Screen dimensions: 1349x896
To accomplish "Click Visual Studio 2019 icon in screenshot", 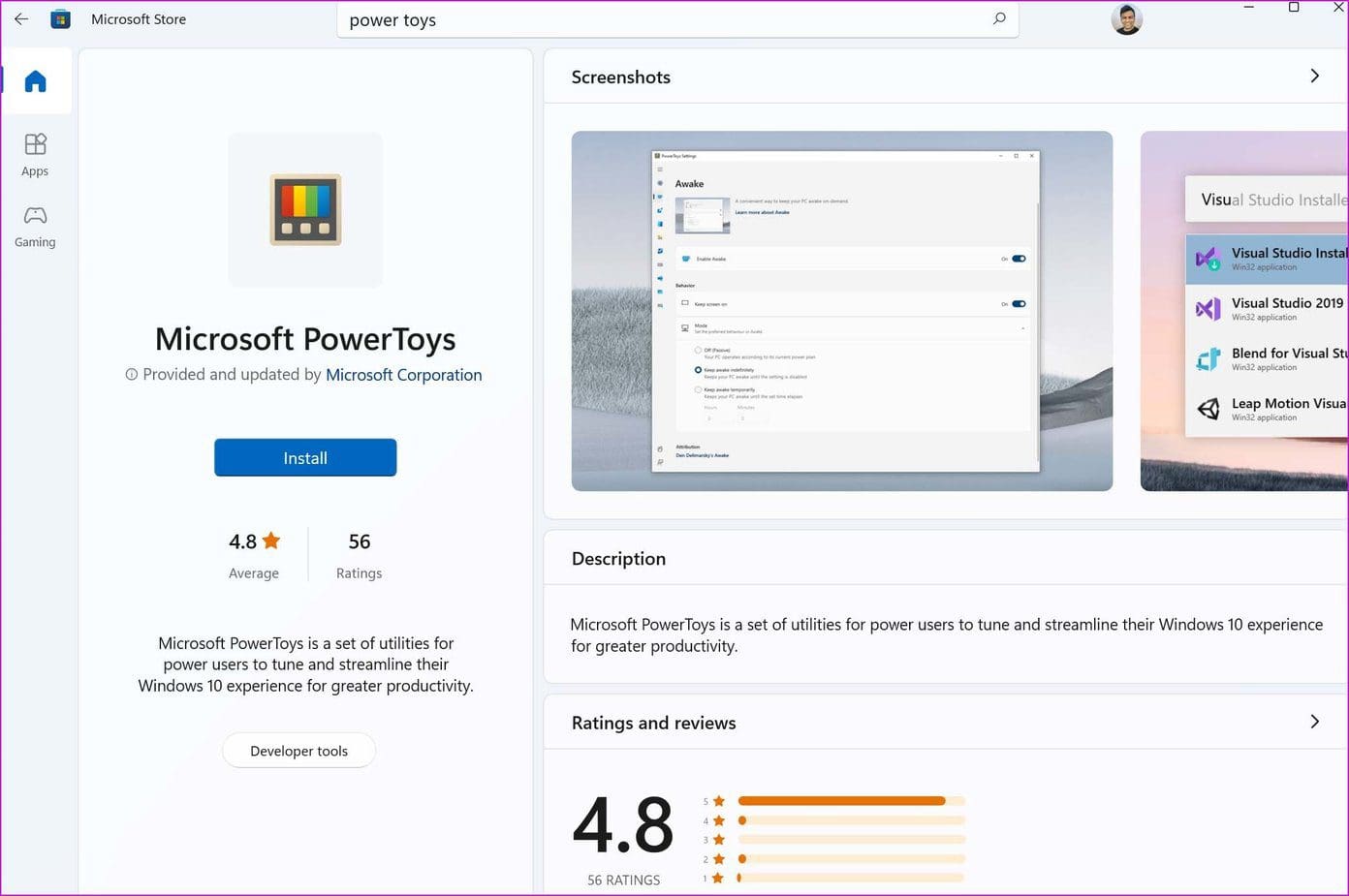I will (1208, 309).
